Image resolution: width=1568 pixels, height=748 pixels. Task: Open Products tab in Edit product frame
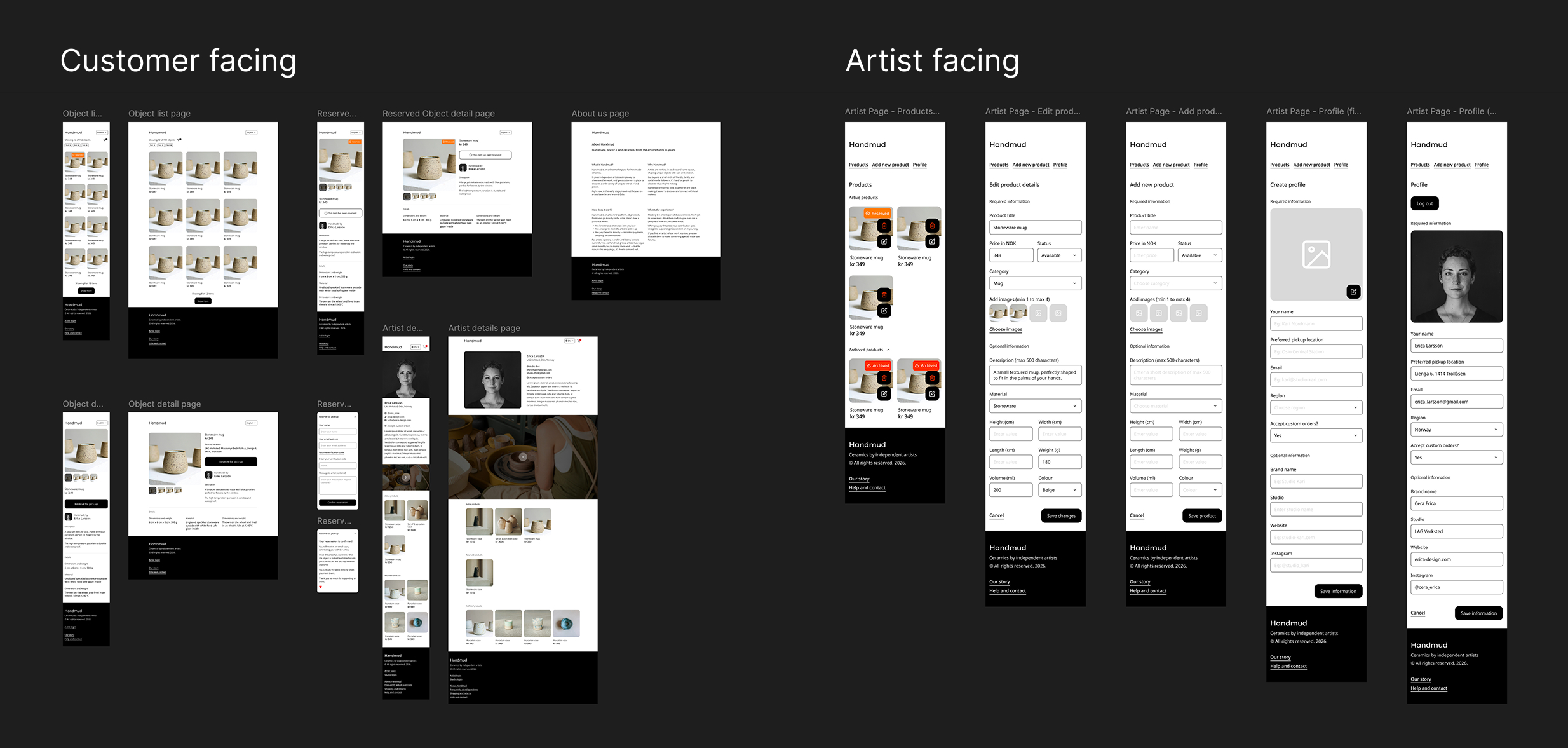pyautogui.click(x=999, y=165)
